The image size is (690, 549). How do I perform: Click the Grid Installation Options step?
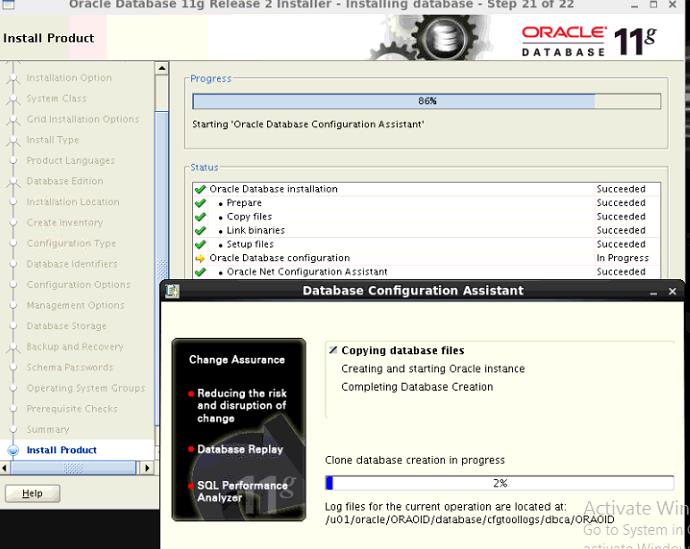83,119
